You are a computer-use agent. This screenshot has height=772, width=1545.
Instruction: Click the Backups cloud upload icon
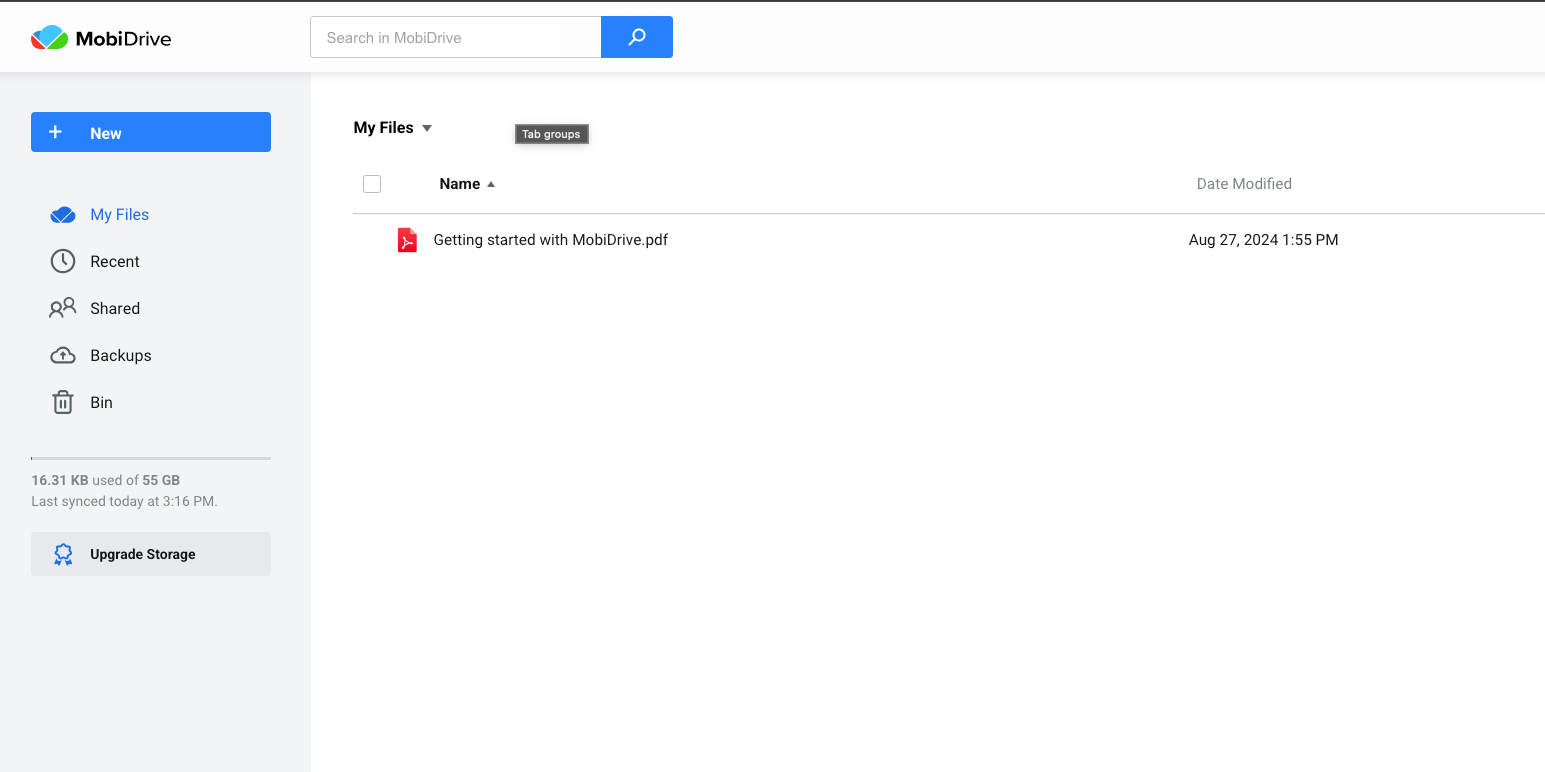(x=63, y=355)
